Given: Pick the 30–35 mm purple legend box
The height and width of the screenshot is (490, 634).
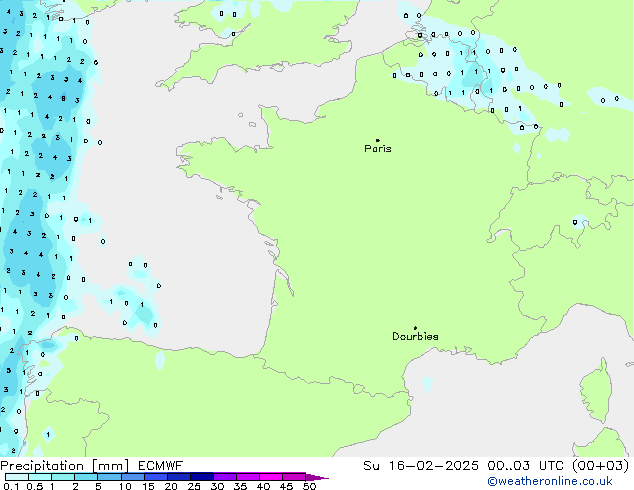Looking at the screenshot, I should click(x=225, y=477).
